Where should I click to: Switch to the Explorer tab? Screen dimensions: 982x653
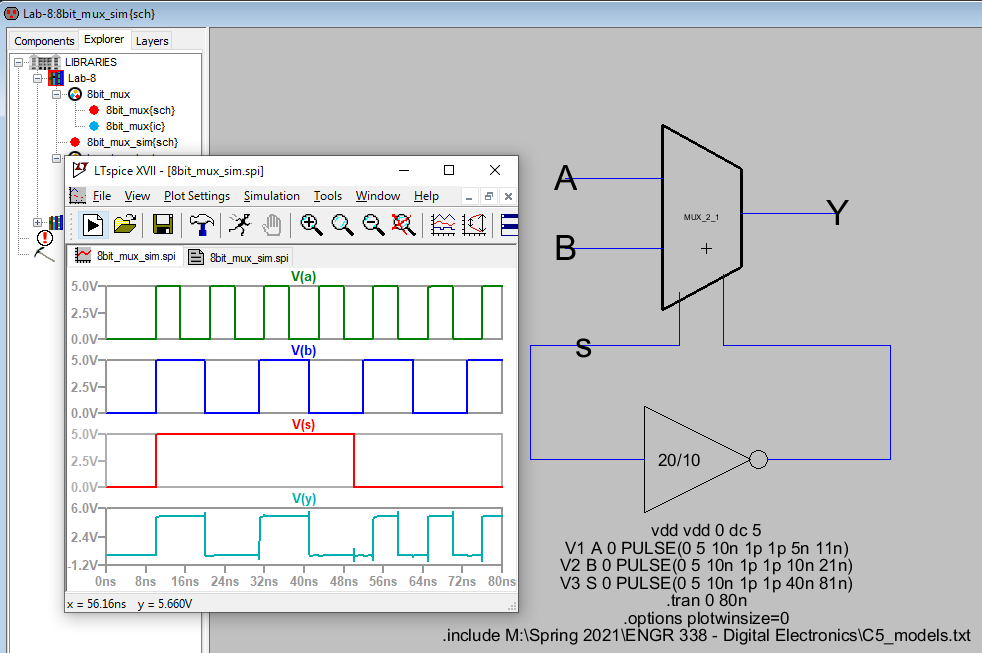104,39
